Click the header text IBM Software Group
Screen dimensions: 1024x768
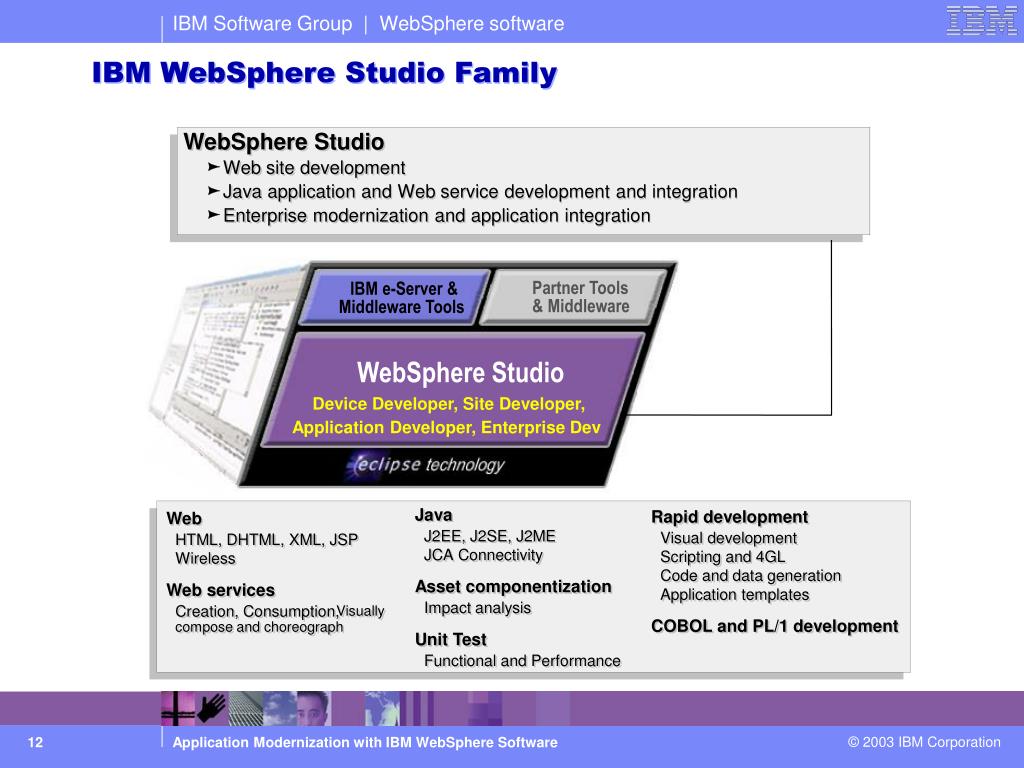click(262, 24)
